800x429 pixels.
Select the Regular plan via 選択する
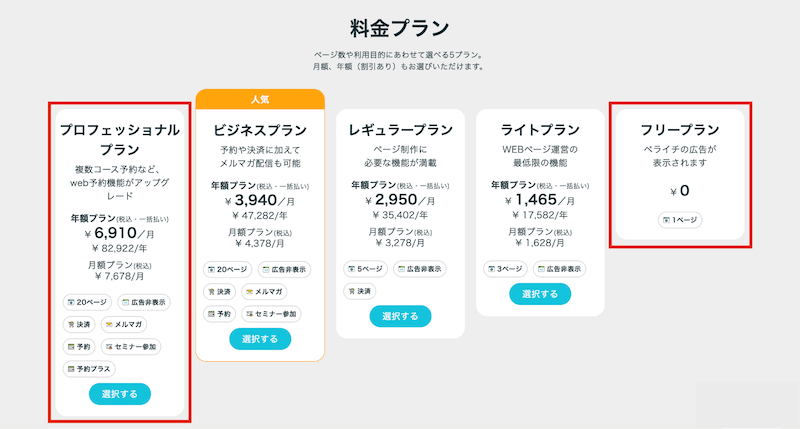[400, 316]
